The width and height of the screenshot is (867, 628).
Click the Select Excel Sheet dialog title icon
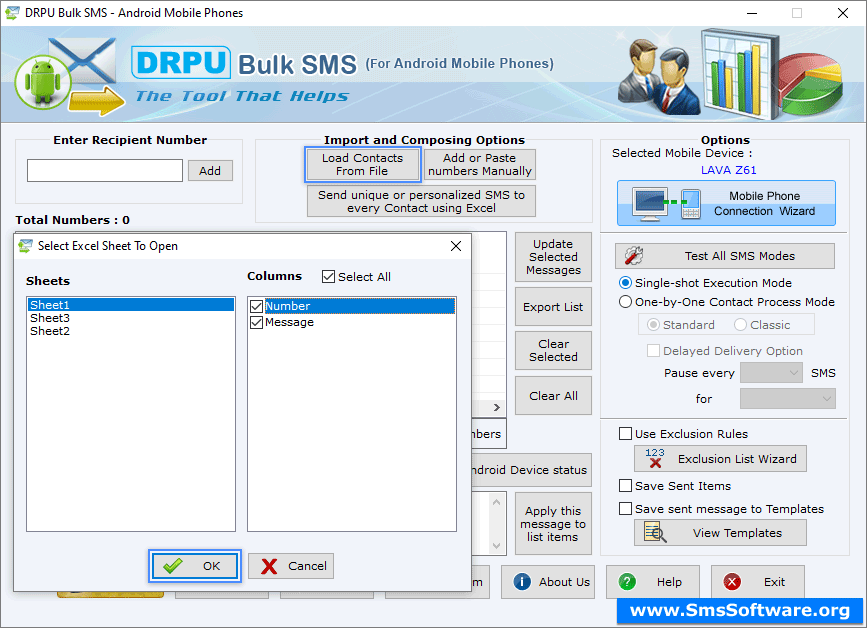pos(25,246)
